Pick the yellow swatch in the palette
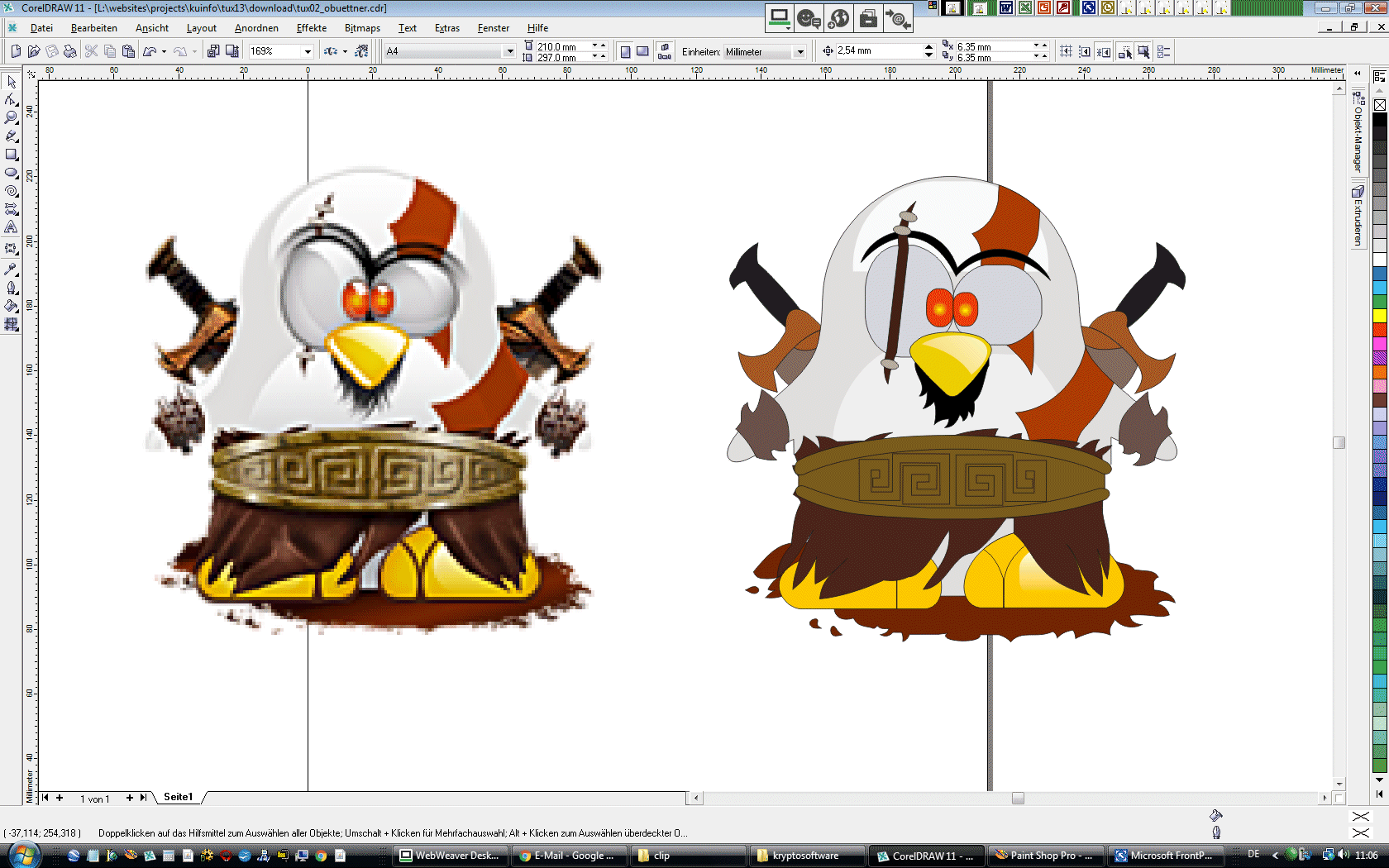This screenshot has height=868, width=1389. point(1380,316)
